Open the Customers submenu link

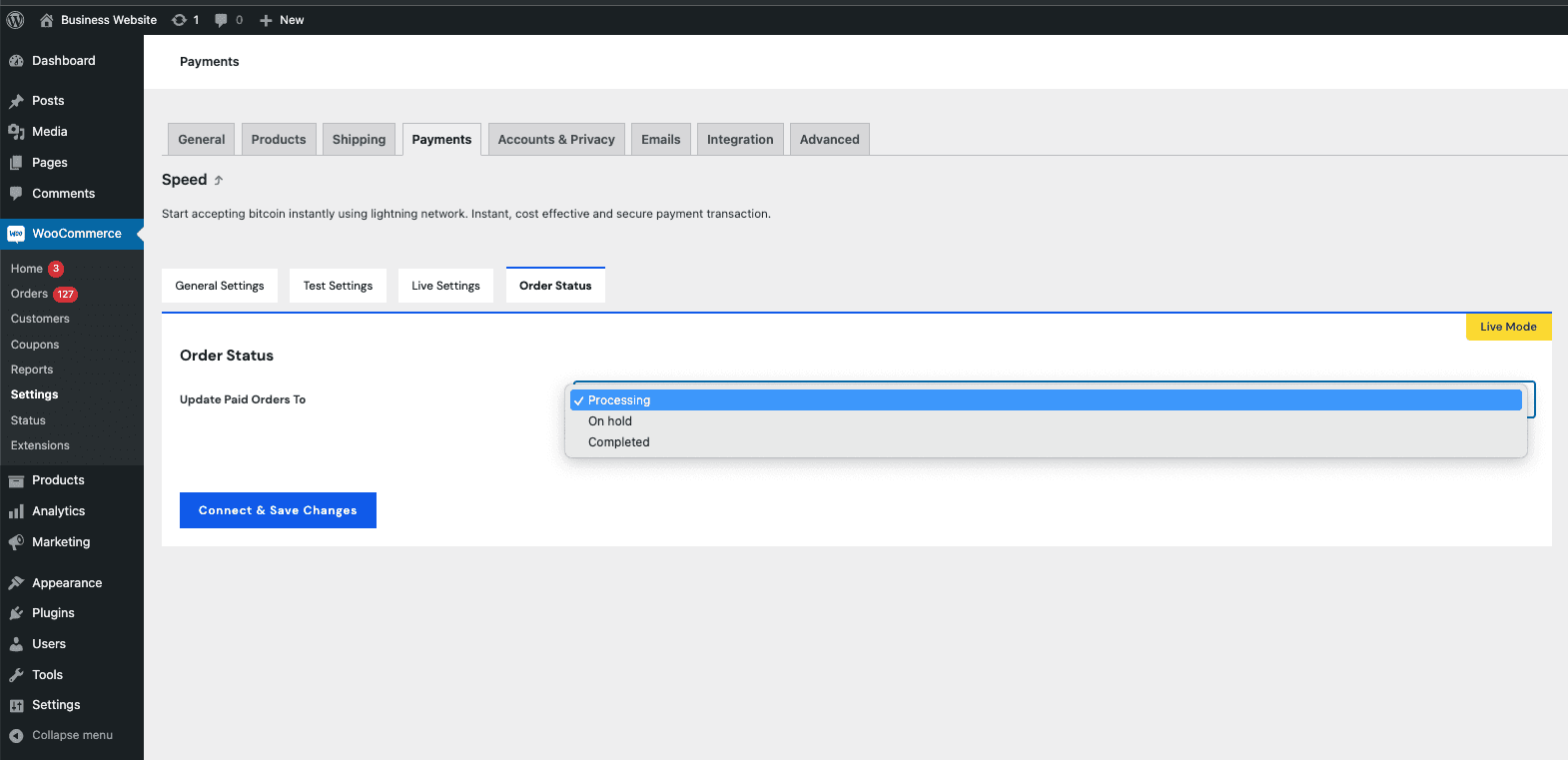click(x=40, y=319)
